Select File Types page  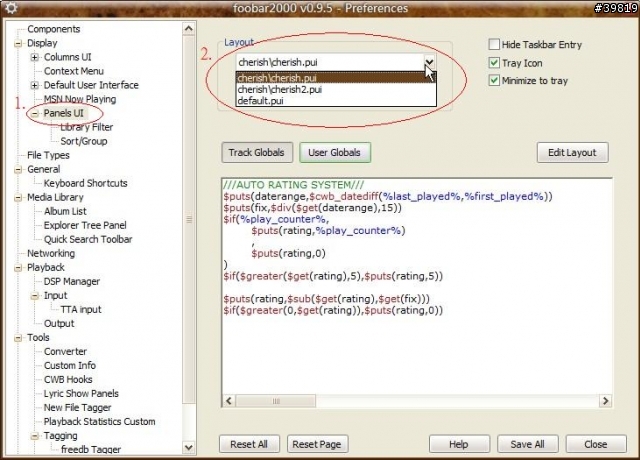[x=48, y=155]
